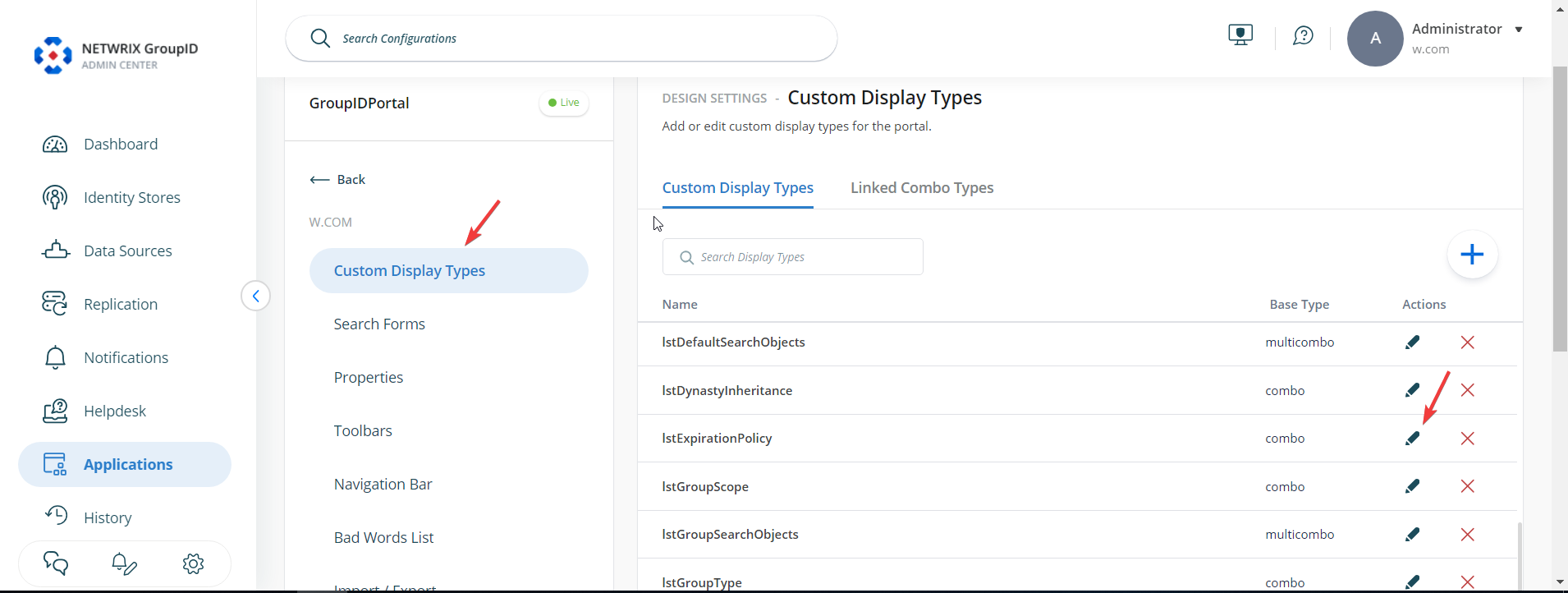Edit lstGroupScope display type
The height and width of the screenshot is (593, 1568).
click(x=1412, y=486)
